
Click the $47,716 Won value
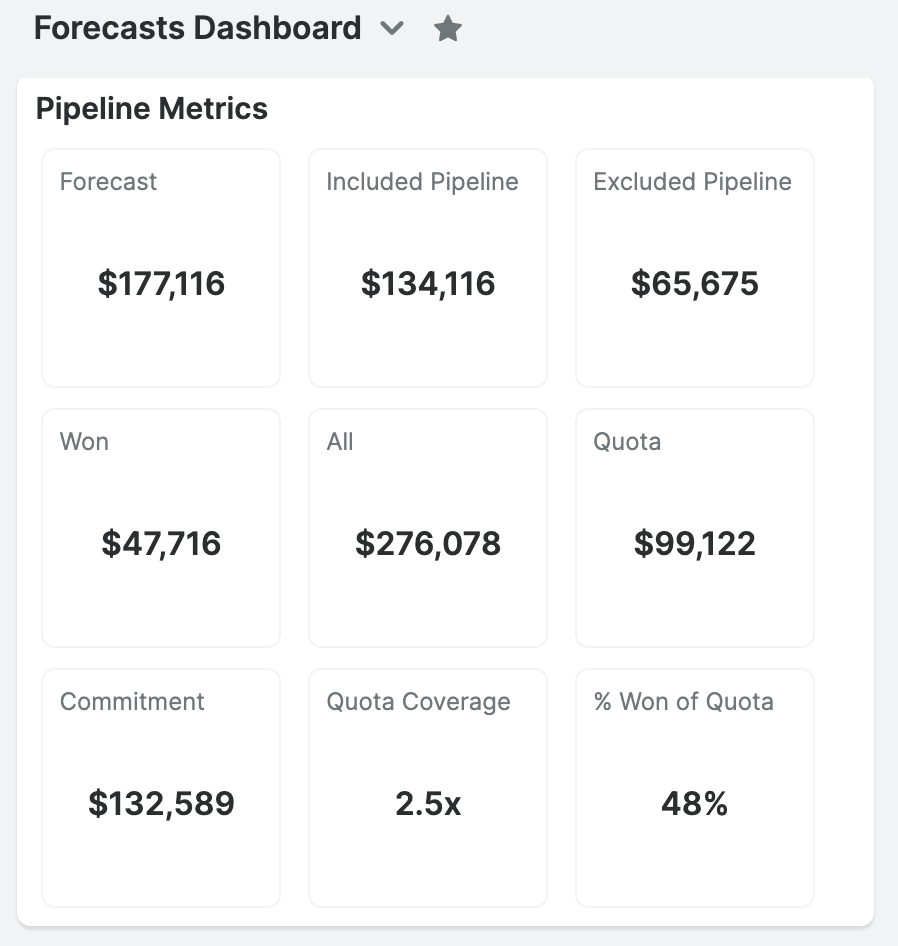coord(160,543)
